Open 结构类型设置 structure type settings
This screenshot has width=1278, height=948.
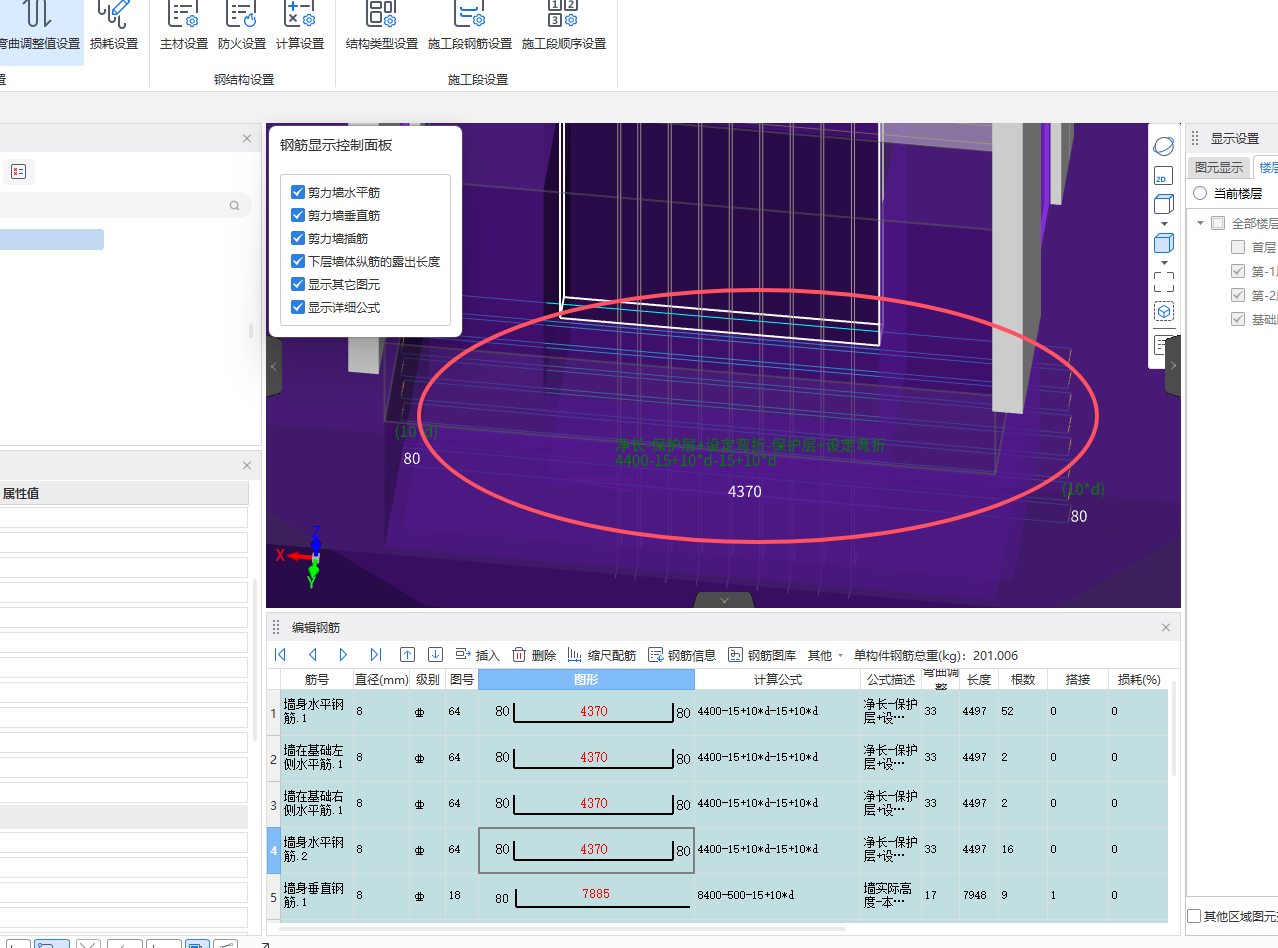pyautogui.click(x=382, y=27)
